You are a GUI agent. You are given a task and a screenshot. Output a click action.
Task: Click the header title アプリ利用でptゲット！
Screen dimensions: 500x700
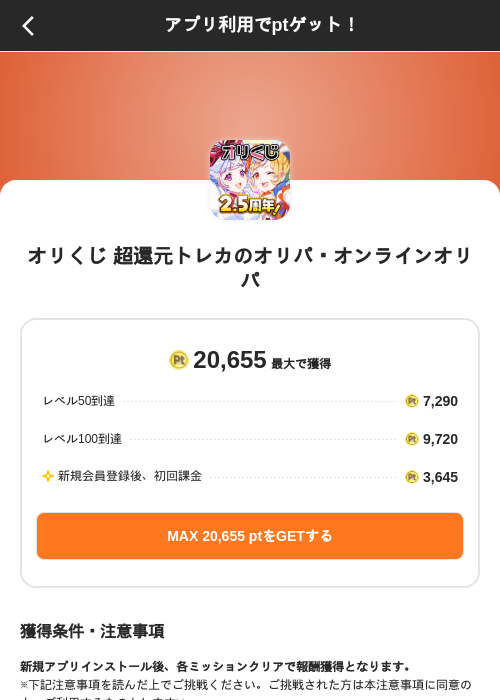(x=261, y=25)
